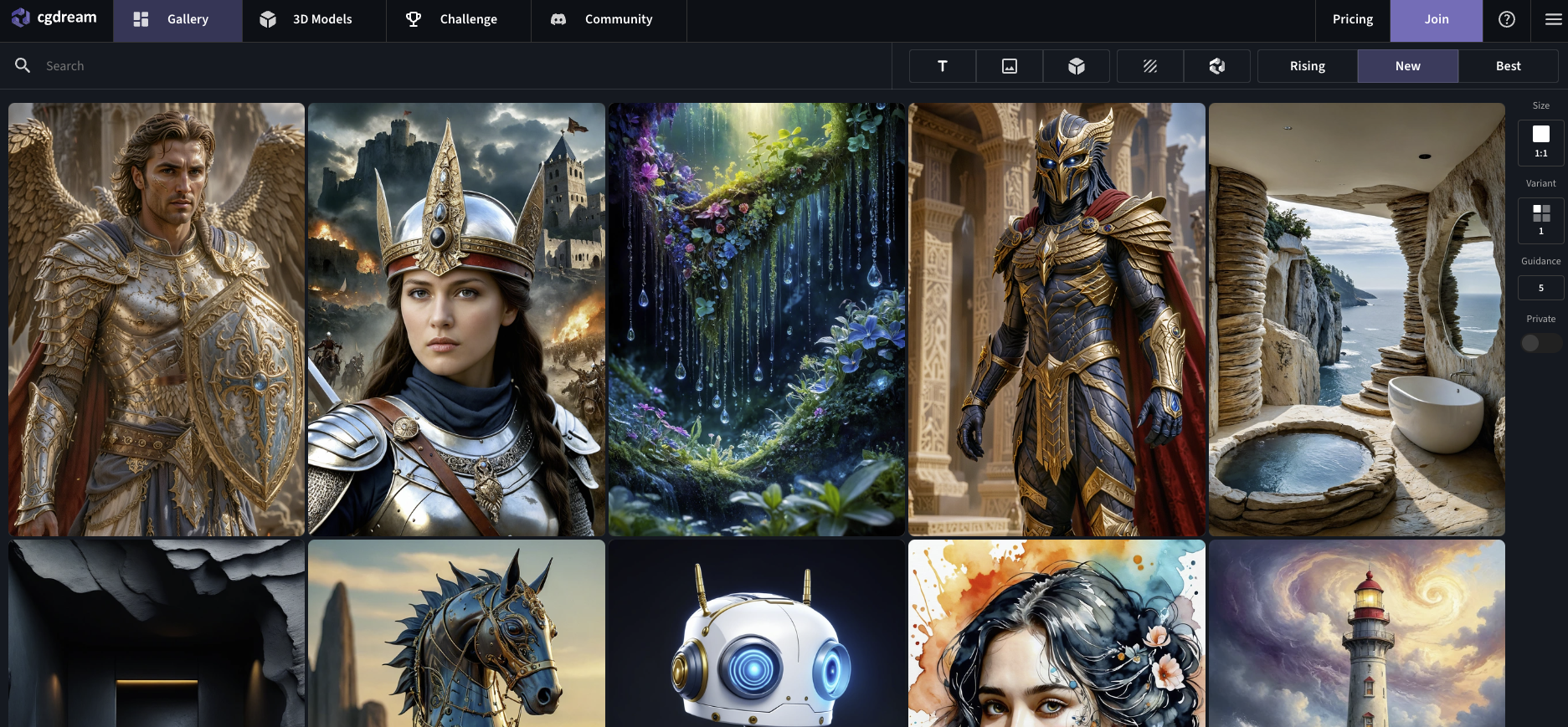Click the Community Discord icon

(558, 19)
